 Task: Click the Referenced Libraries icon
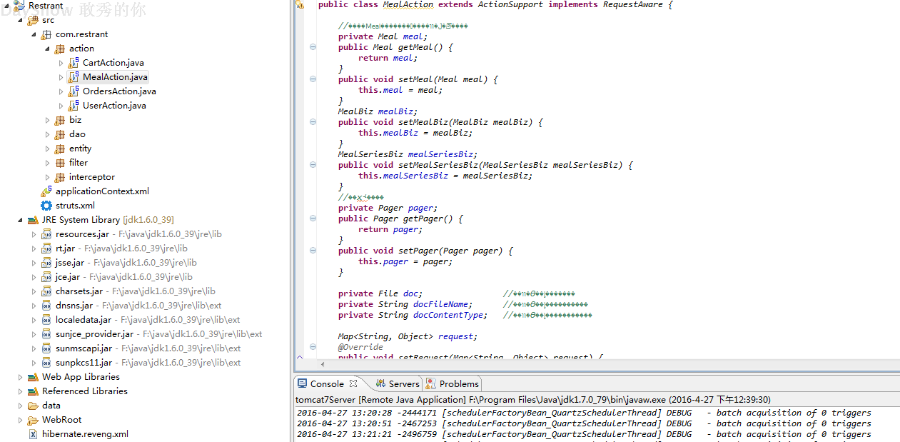point(33,391)
